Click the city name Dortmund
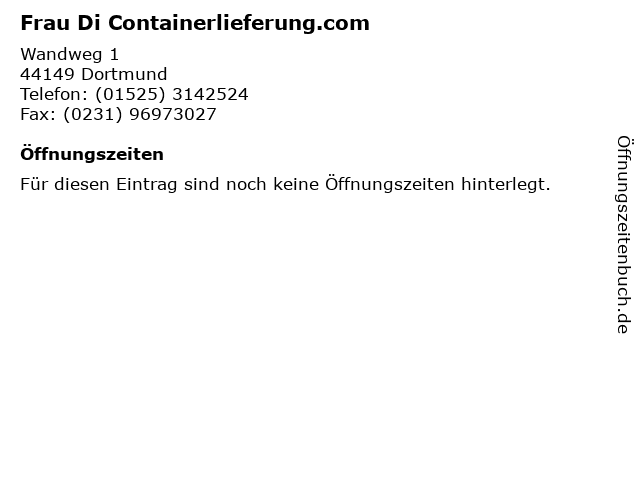Image resolution: width=640 pixels, height=480 pixels. 124,74
